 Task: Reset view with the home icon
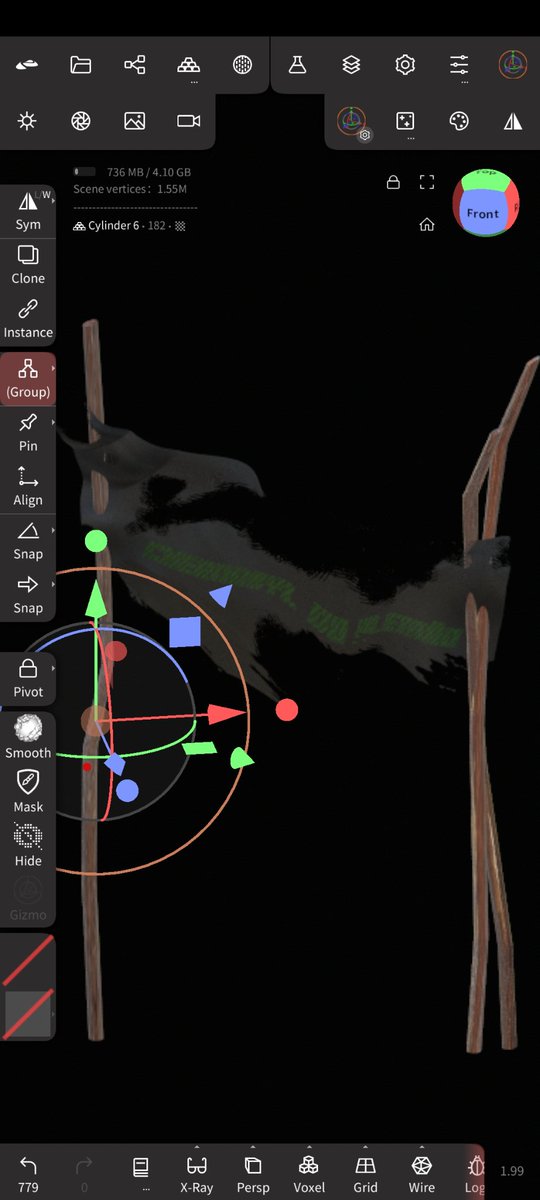427,225
